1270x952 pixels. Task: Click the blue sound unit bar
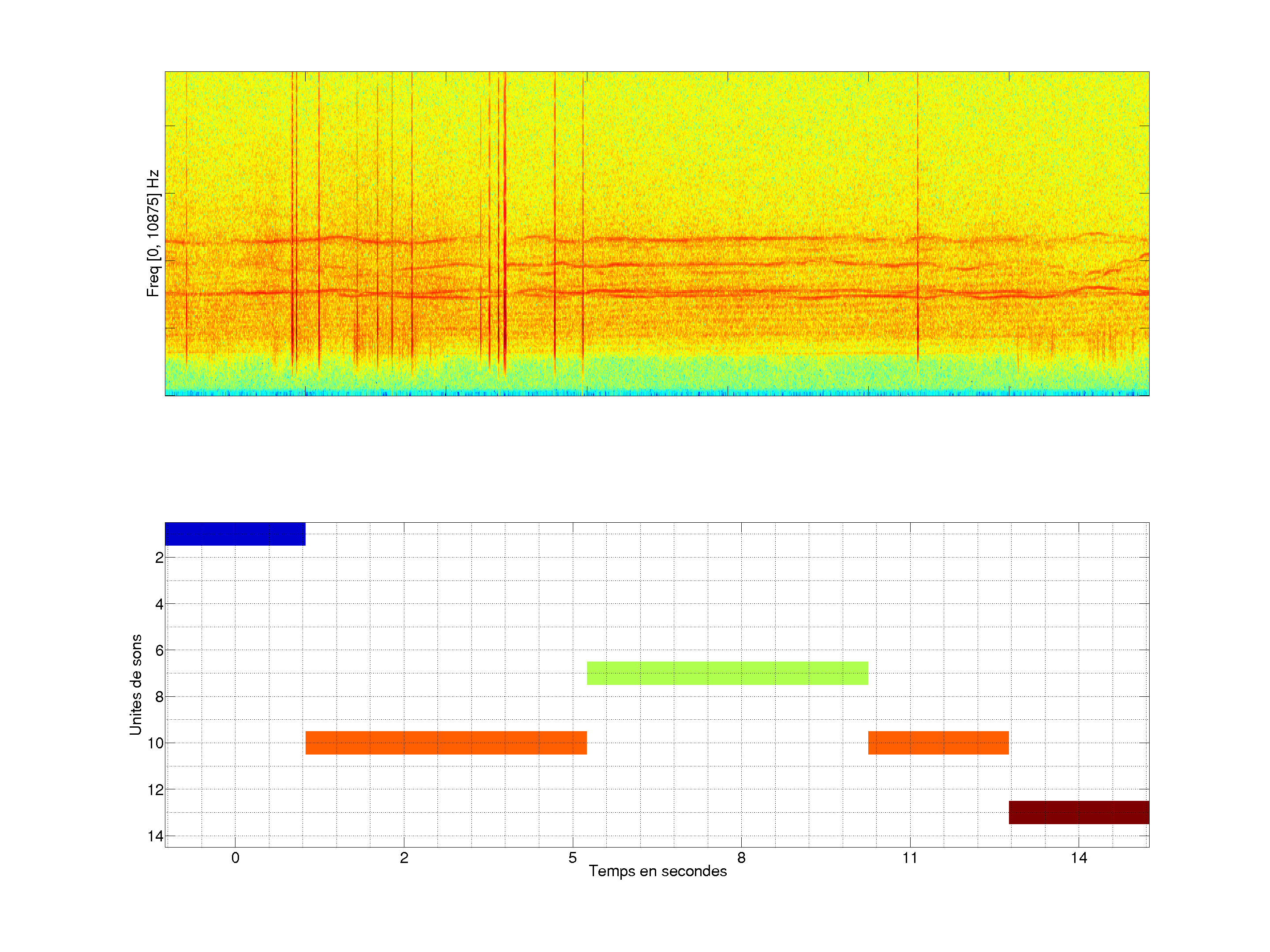tap(235, 534)
